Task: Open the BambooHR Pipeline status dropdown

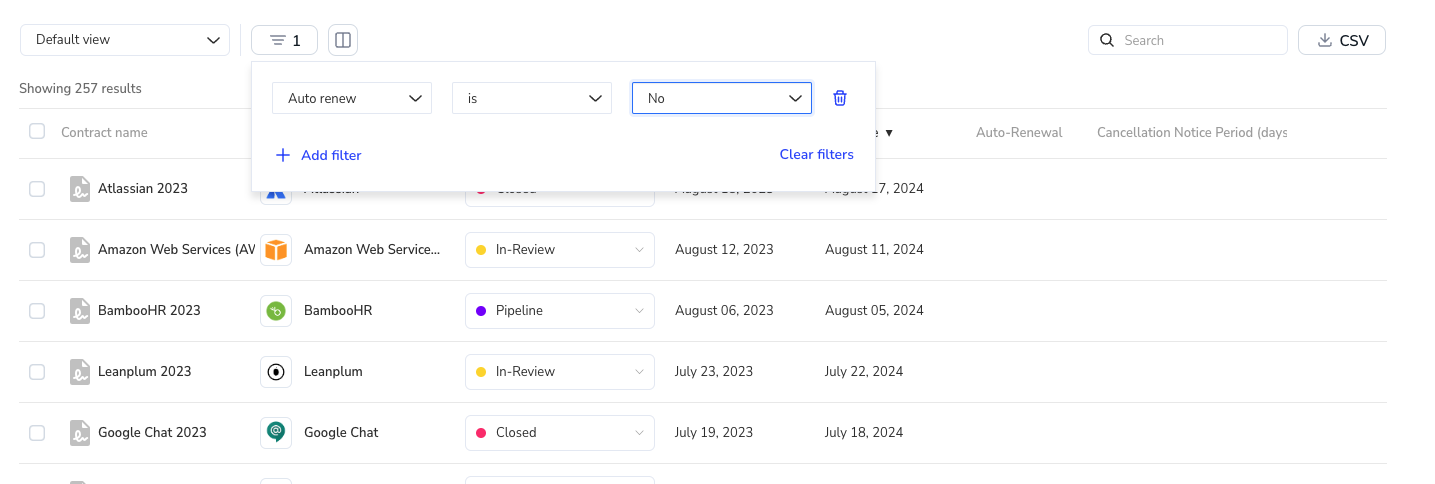Action: tap(560, 311)
